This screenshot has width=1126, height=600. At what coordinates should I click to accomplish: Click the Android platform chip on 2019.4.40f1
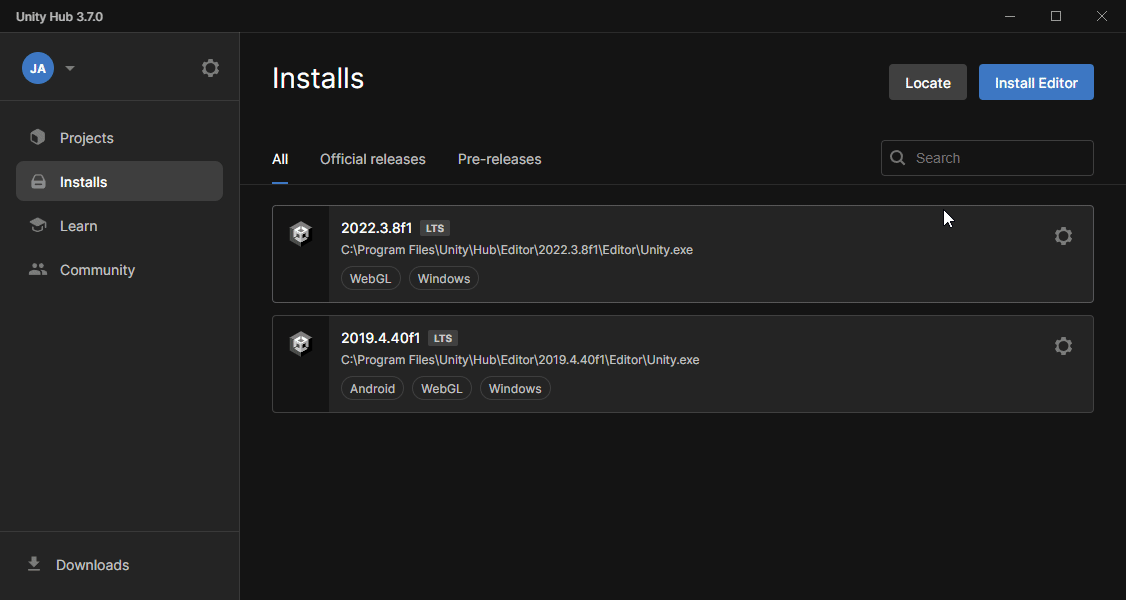tap(372, 388)
